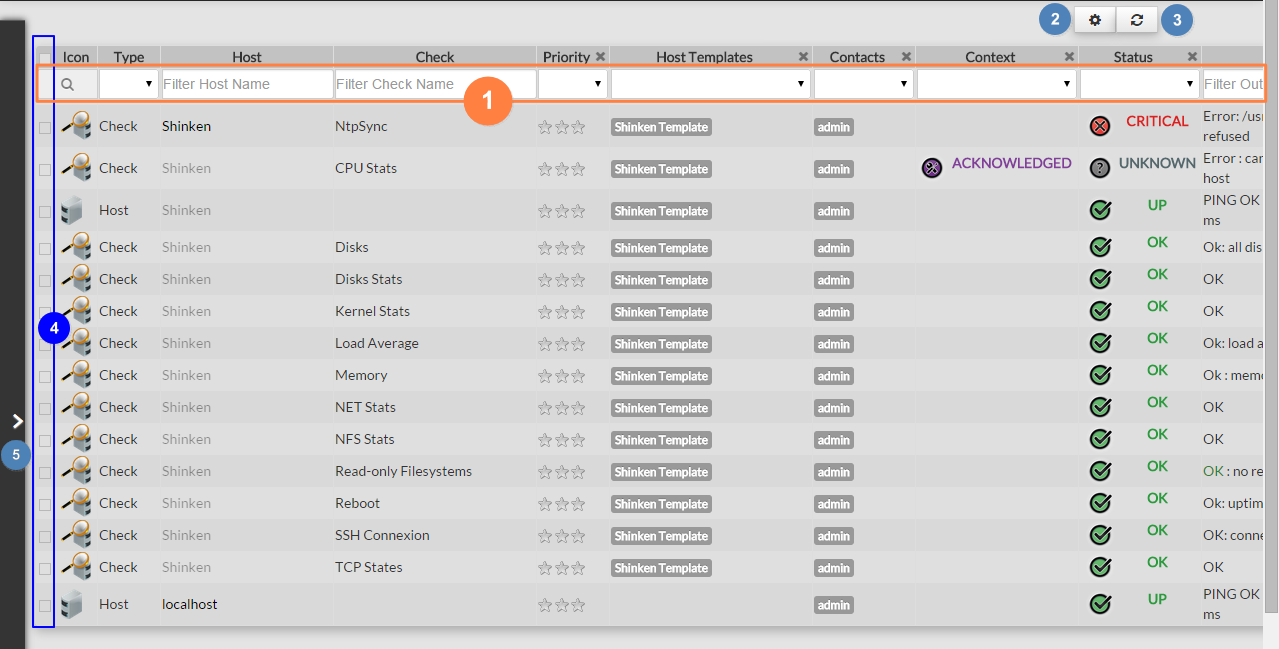
Task: Click the purple ACKNOWLEDGED context icon
Action: pos(932,168)
